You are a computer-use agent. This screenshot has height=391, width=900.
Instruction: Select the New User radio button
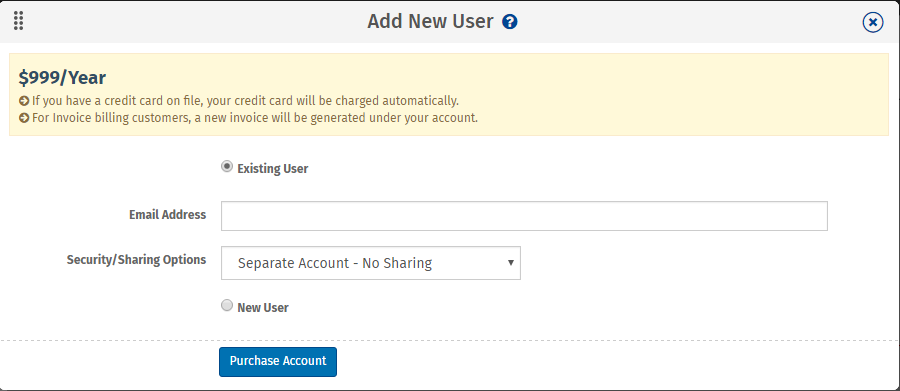227,305
